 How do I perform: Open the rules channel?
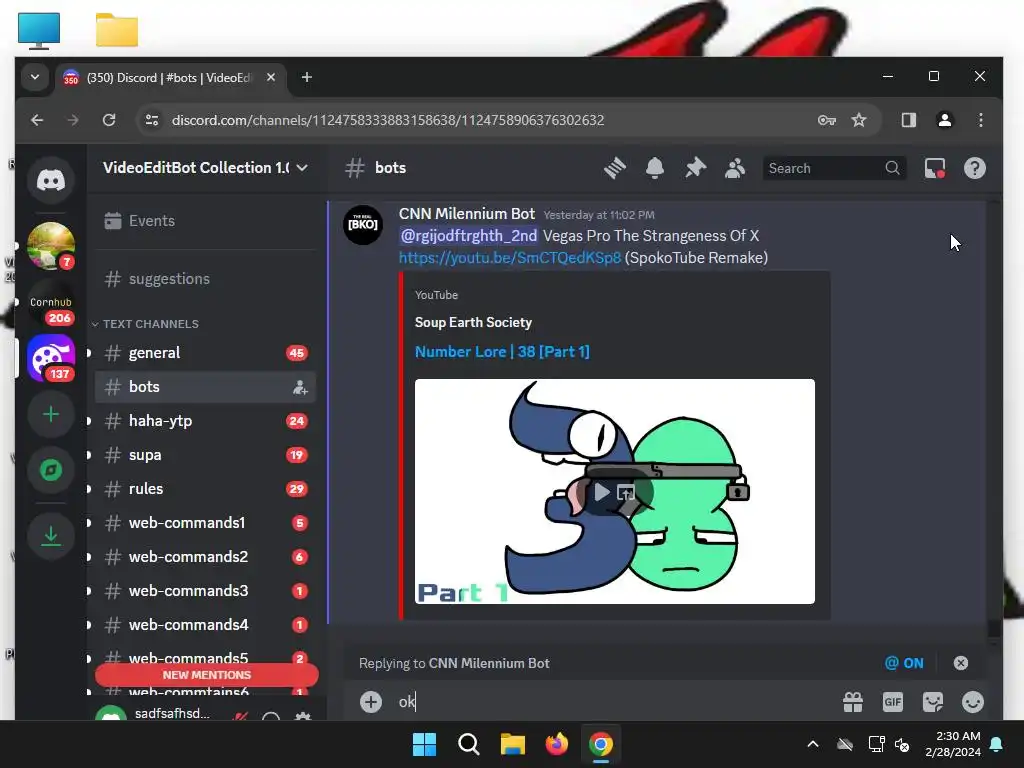204,489
